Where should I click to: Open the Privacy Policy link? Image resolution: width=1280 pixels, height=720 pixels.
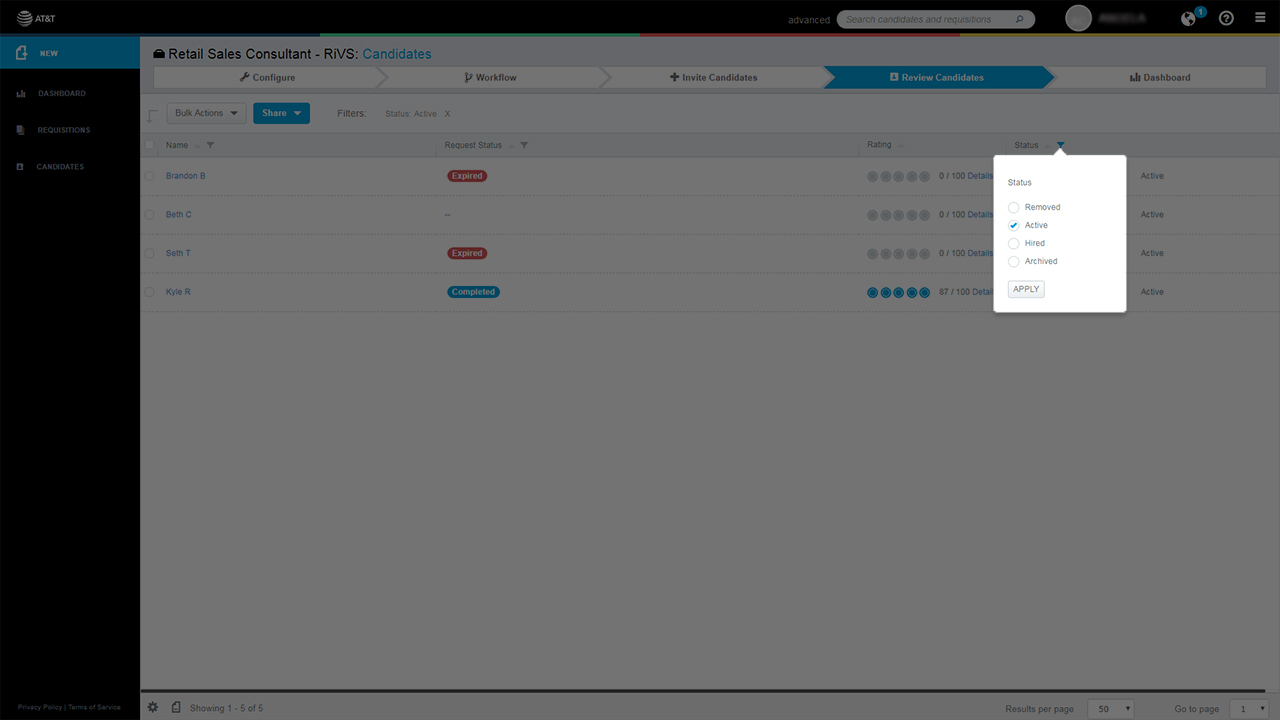click(x=40, y=707)
